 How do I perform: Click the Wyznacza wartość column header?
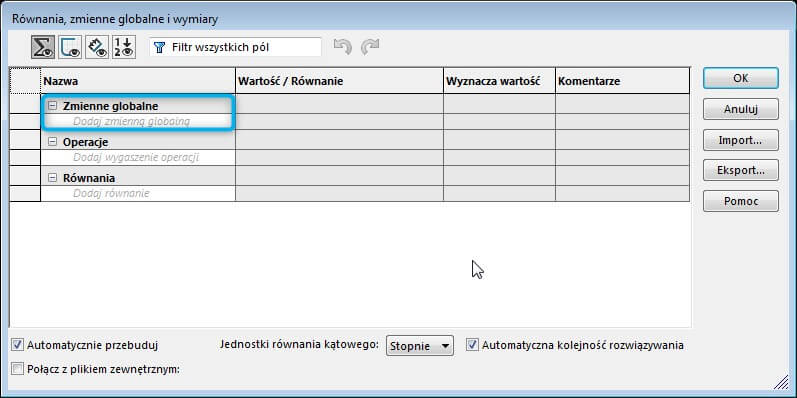point(499,81)
